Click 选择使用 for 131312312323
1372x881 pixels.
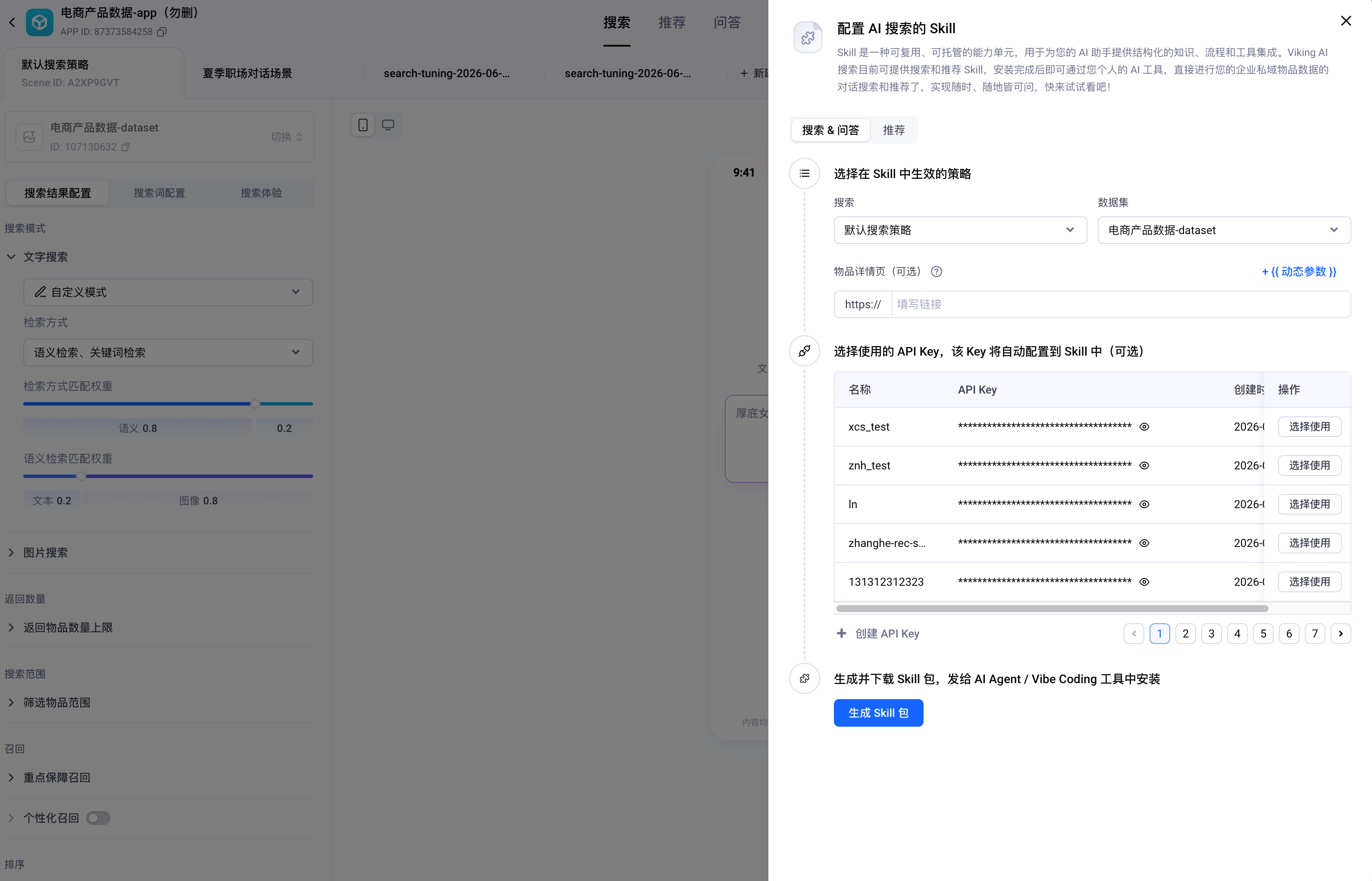coord(1309,582)
